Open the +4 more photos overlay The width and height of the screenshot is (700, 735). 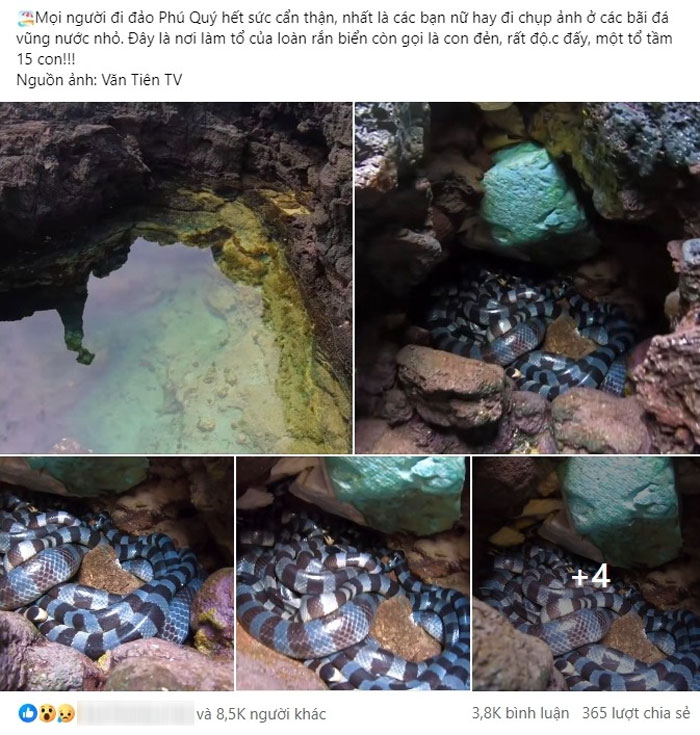point(586,574)
